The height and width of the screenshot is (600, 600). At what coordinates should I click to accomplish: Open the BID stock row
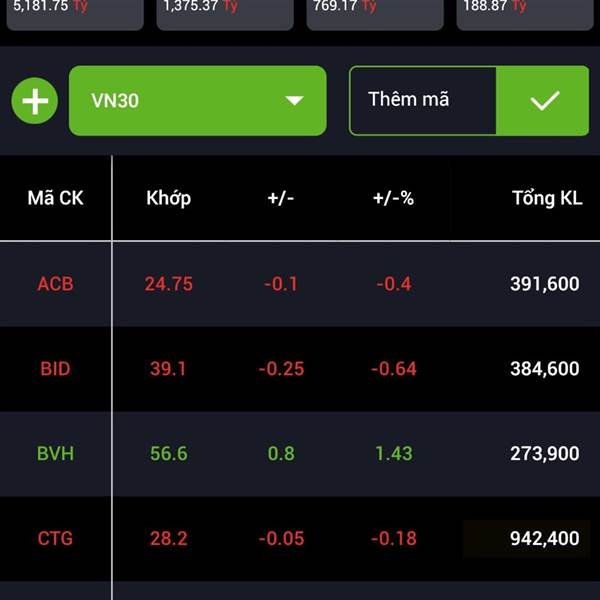click(x=300, y=369)
